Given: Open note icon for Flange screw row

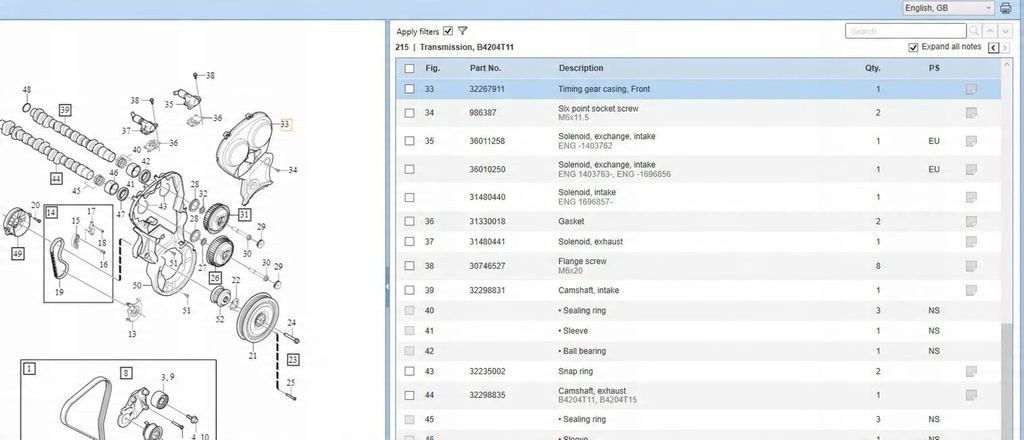Looking at the screenshot, I should click(x=970, y=266).
